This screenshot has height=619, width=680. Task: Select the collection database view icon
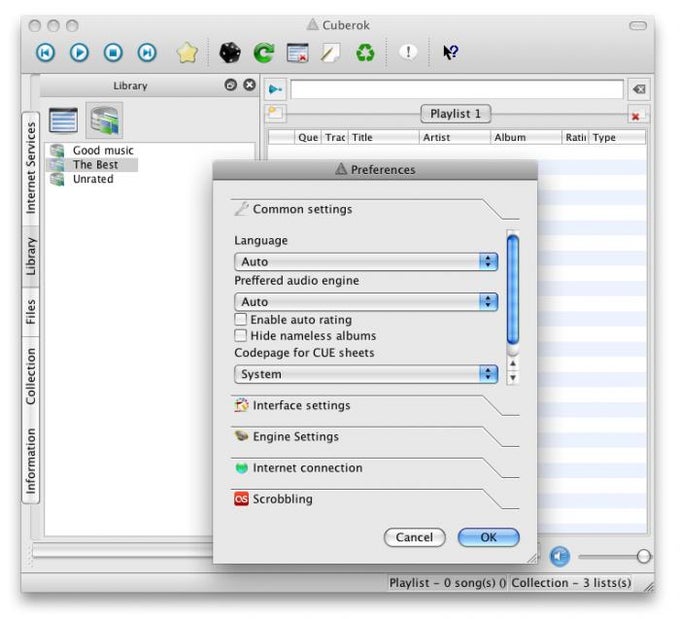[x=104, y=120]
